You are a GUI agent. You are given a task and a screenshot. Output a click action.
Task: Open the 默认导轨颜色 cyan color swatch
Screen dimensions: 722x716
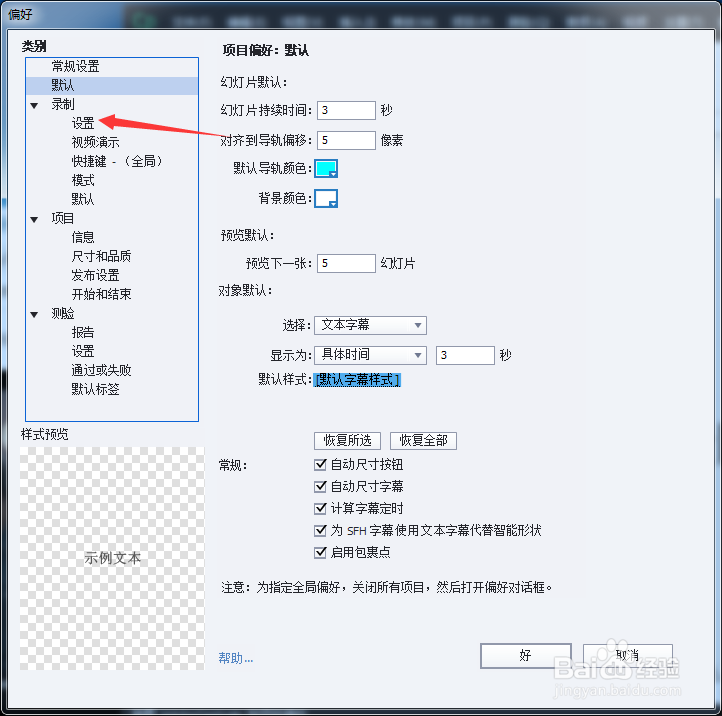coord(326,169)
